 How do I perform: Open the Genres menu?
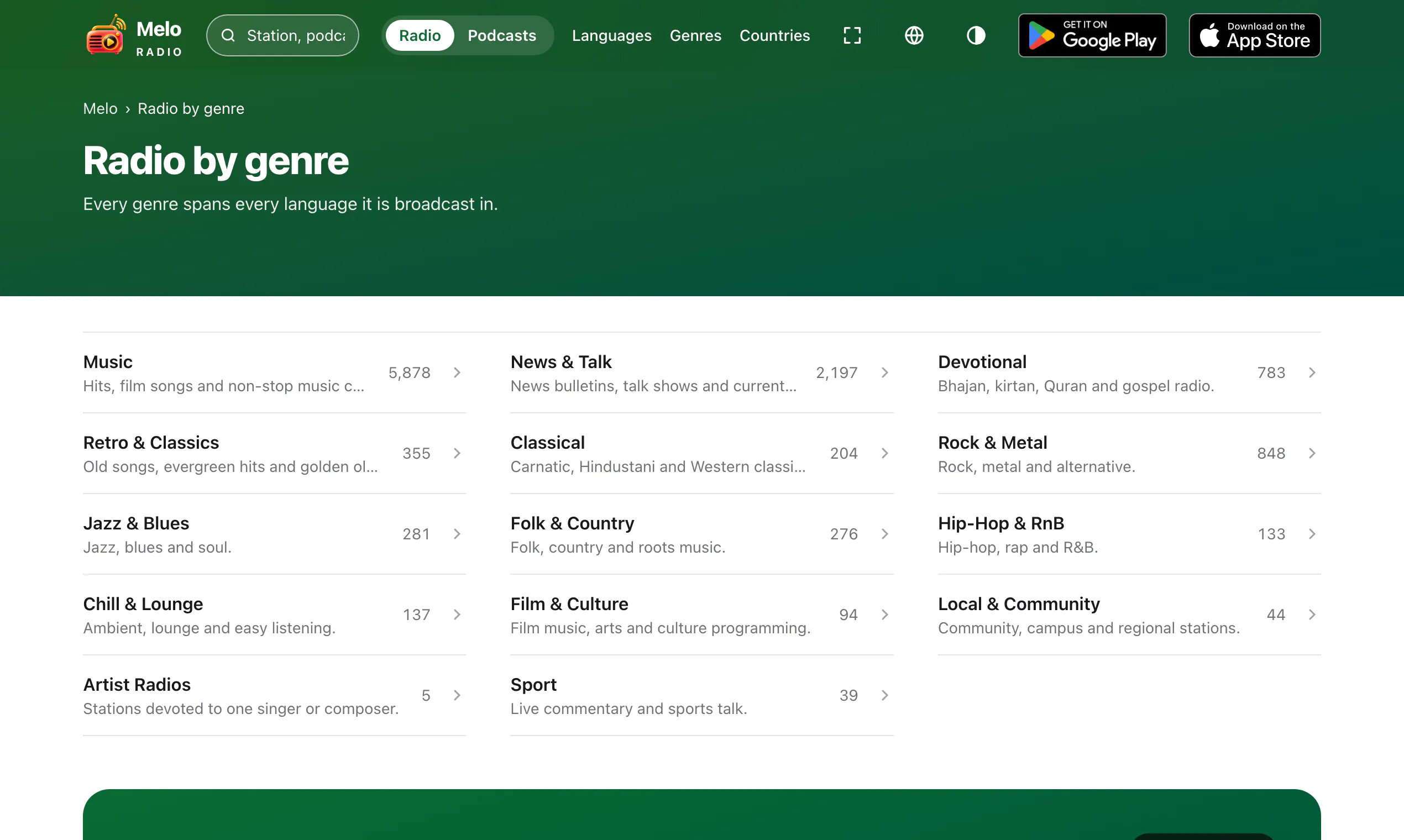coord(695,36)
